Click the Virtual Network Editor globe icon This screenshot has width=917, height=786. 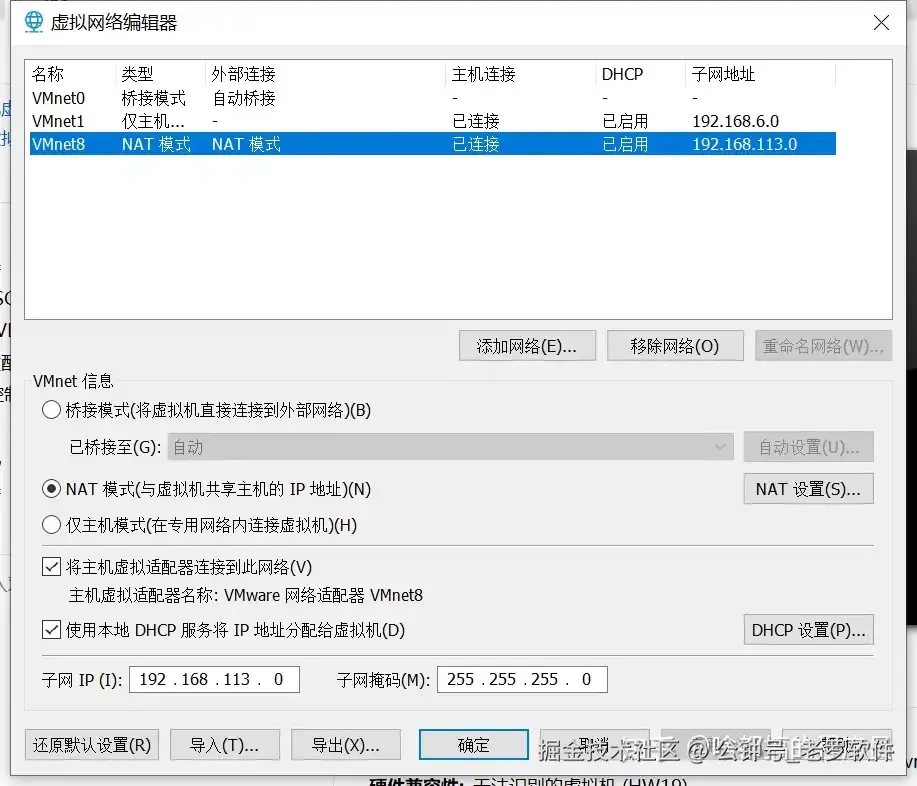(x=34, y=22)
